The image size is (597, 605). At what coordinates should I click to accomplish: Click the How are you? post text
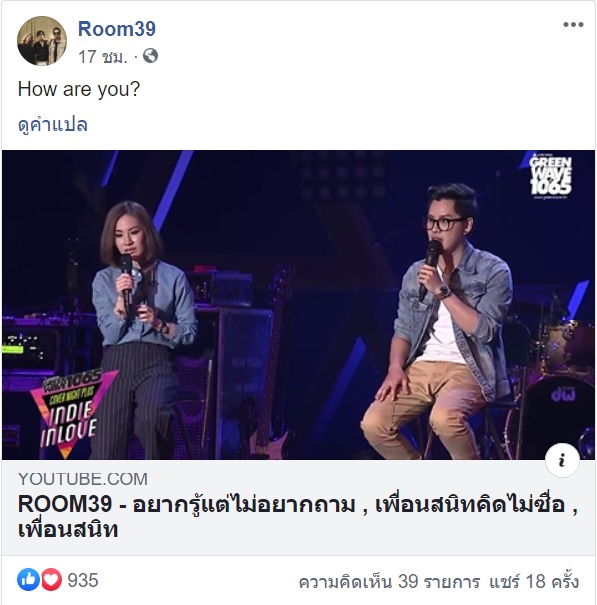coord(79,90)
